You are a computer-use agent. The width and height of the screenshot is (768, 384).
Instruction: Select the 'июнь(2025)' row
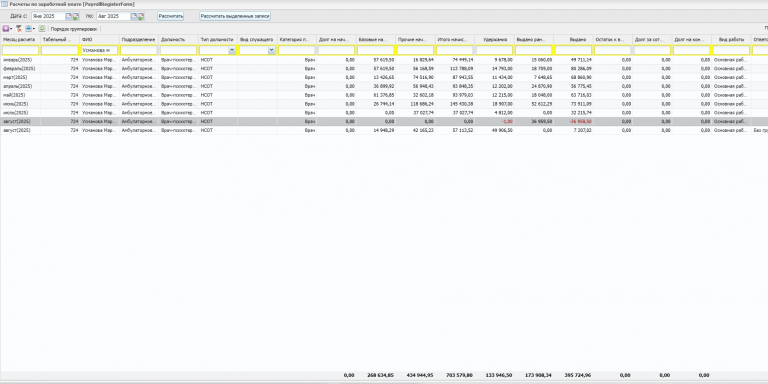click(x=384, y=104)
